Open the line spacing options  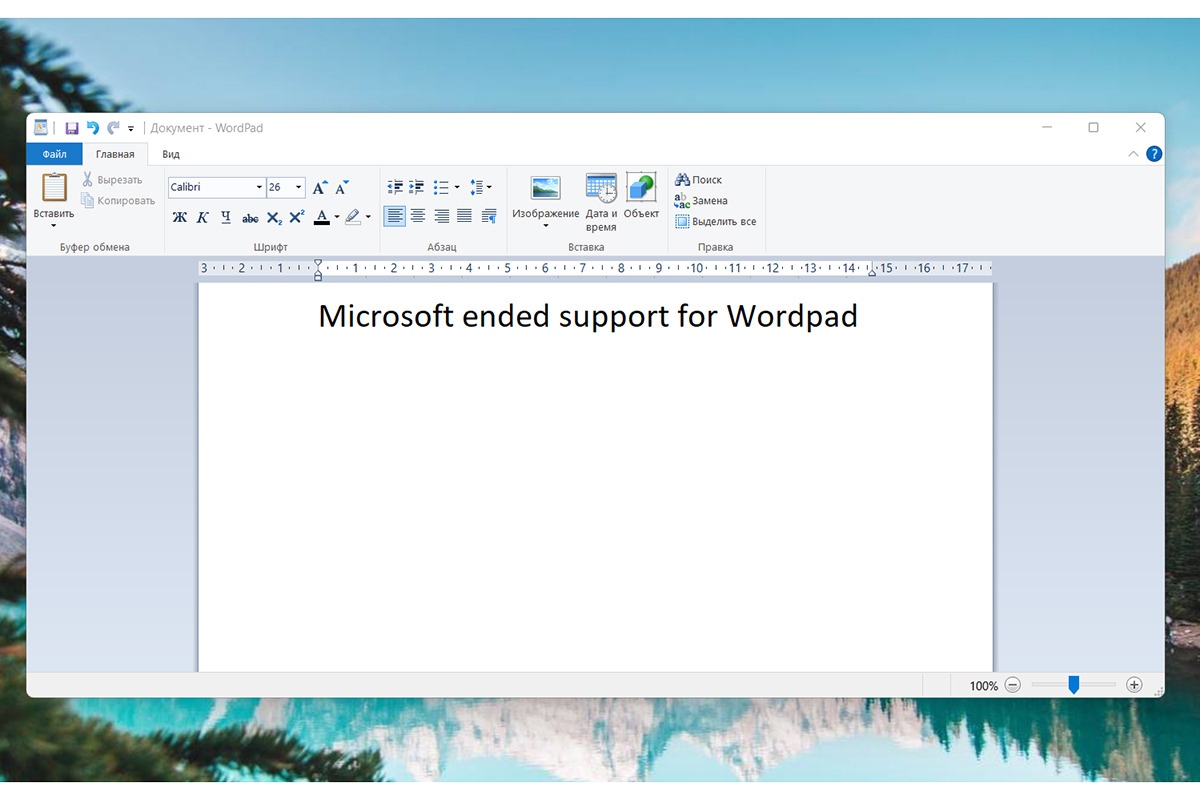point(480,187)
